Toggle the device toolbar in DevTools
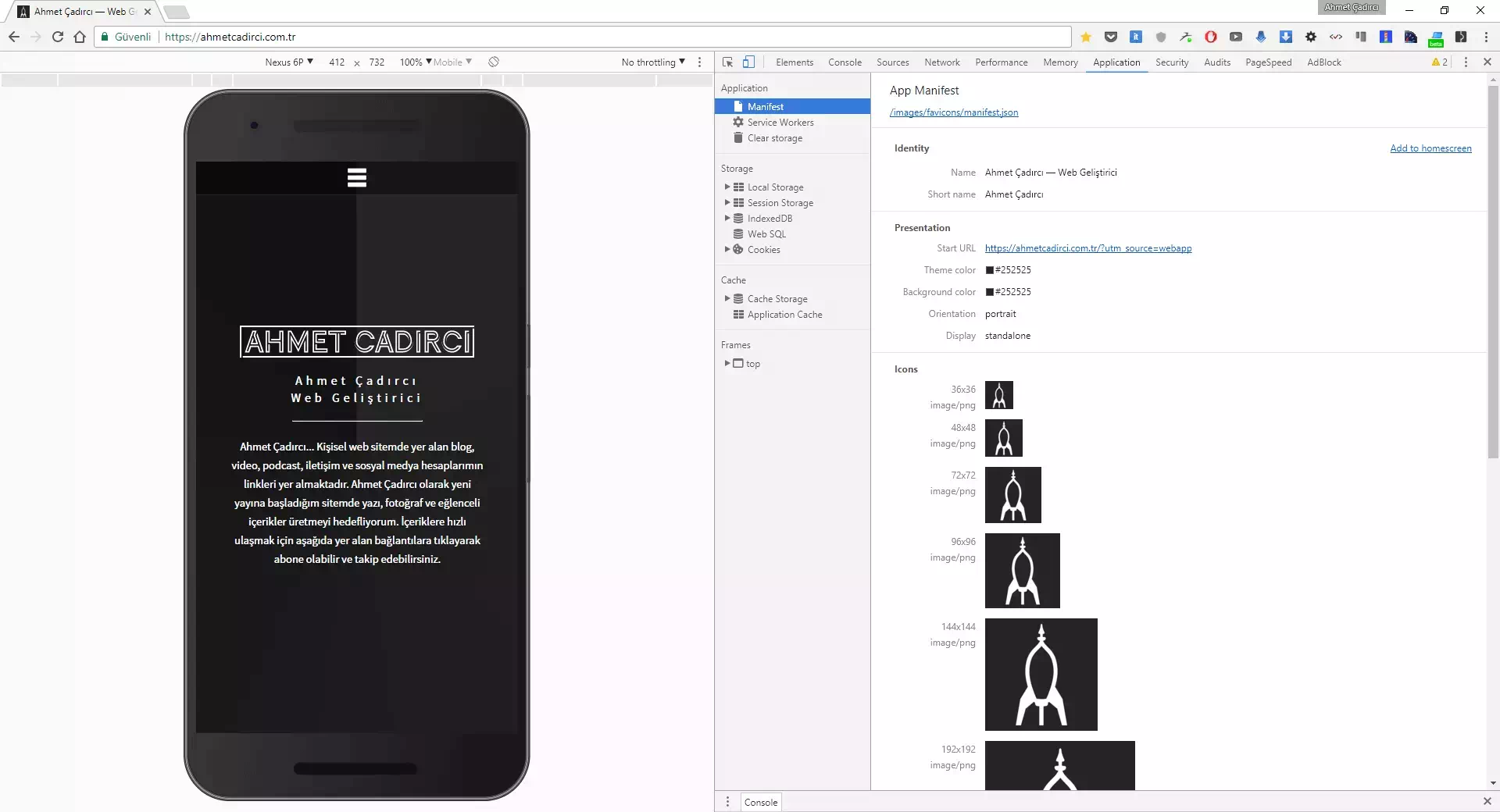1500x812 pixels. (748, 62)
